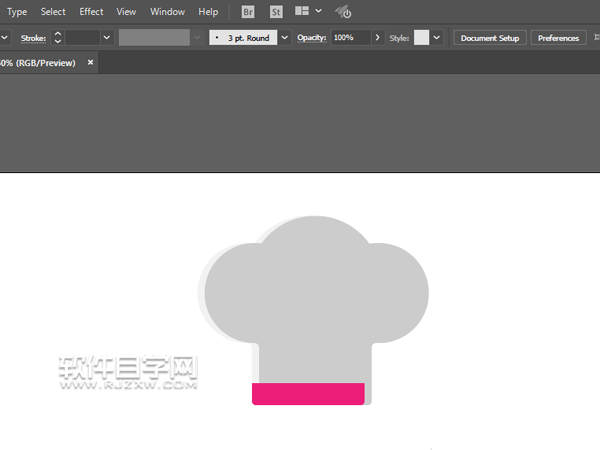Click the Opacity 100% input field

tap(350, 38)
